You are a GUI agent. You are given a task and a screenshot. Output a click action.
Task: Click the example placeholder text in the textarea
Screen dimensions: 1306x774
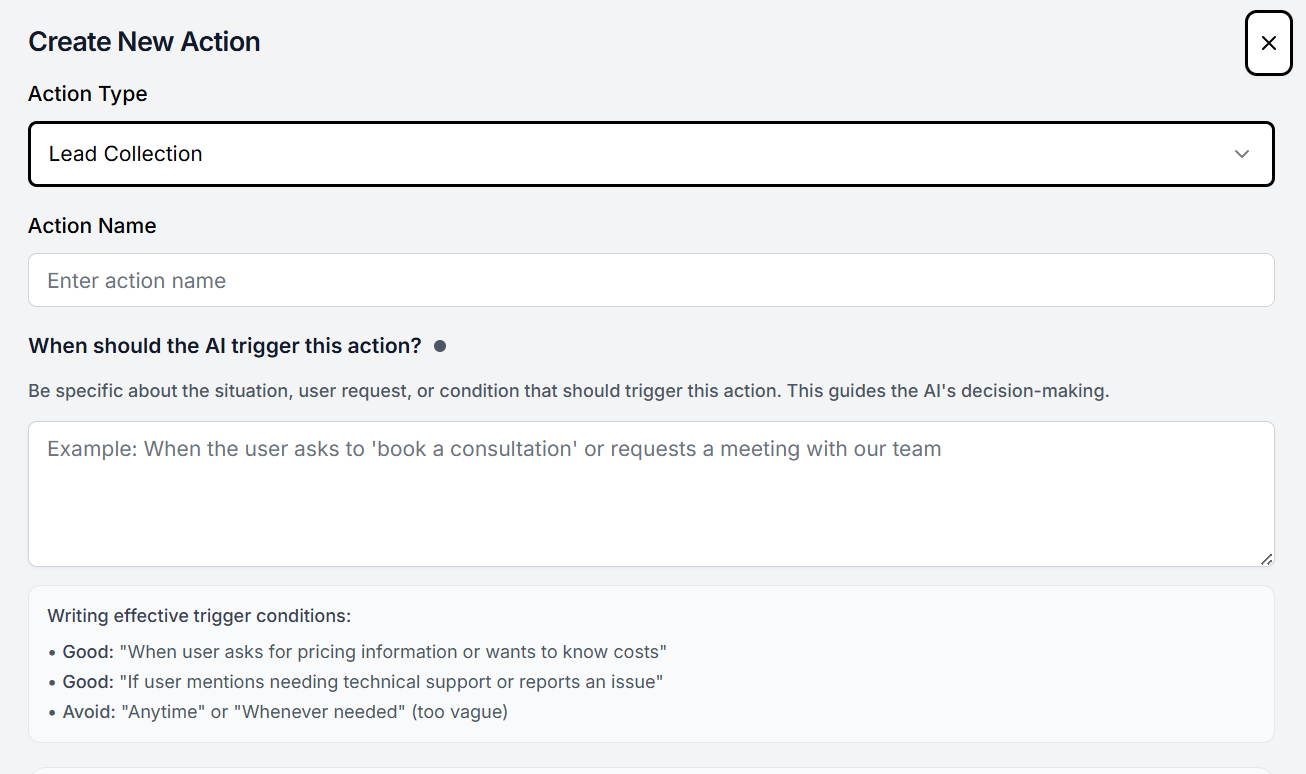pos(493,448)
